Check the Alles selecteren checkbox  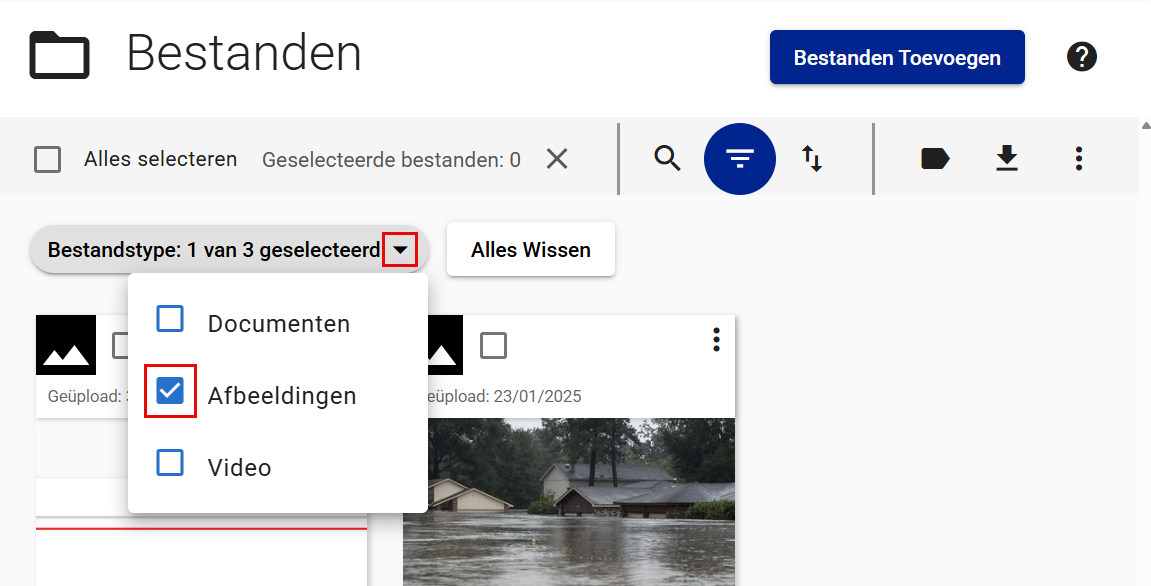tap(47, 159)
